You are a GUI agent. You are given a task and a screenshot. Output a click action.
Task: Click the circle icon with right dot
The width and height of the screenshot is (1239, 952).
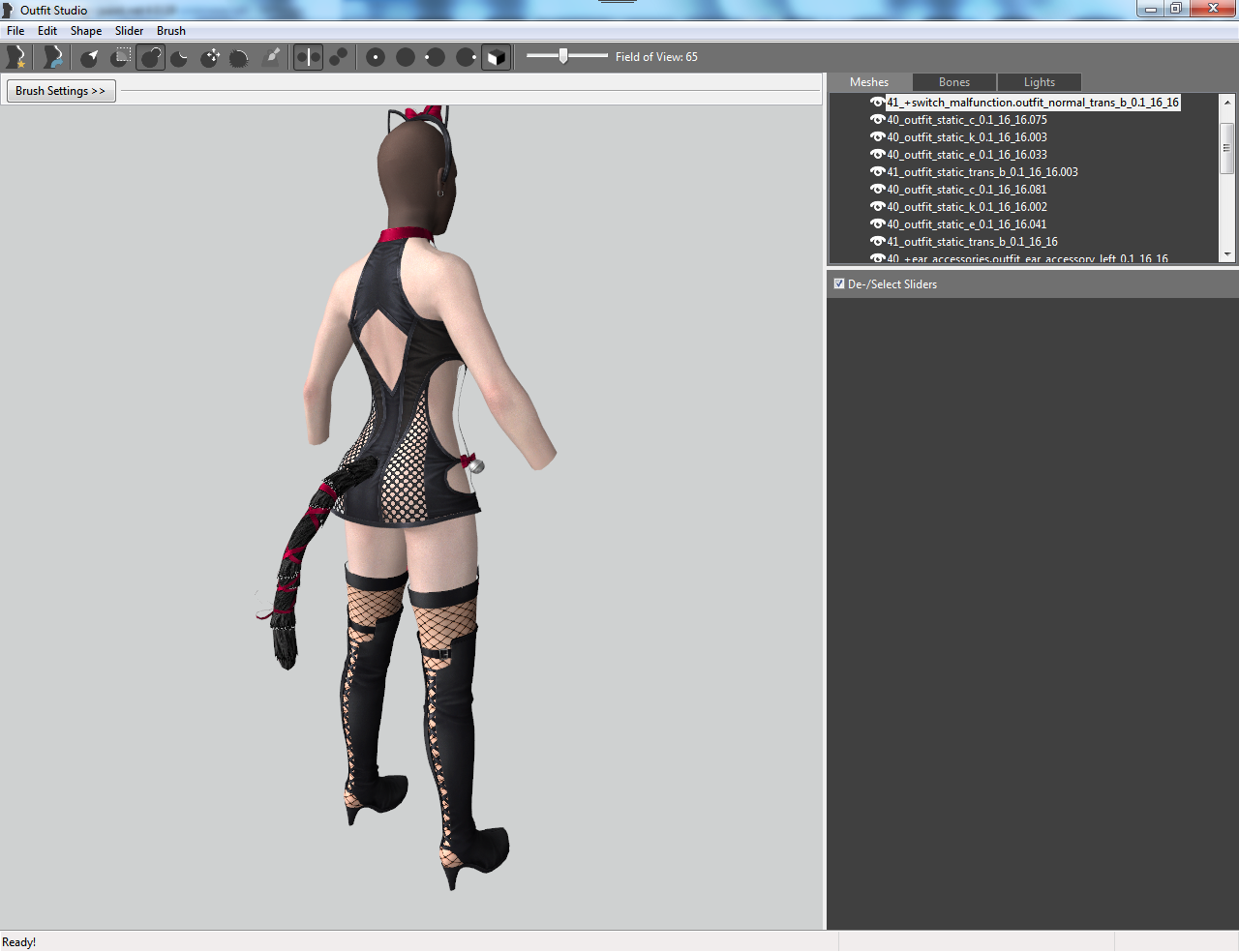click(x=466, y=57)
